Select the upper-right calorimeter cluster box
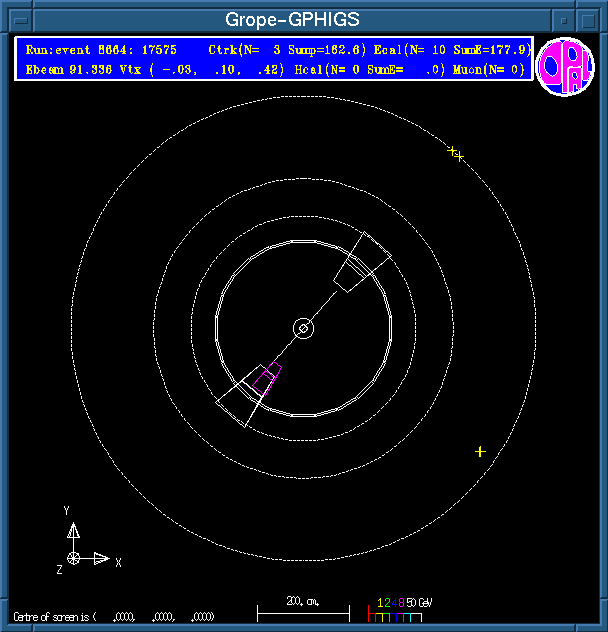This screenshot has width=608, height=632. tap(361, 262)
